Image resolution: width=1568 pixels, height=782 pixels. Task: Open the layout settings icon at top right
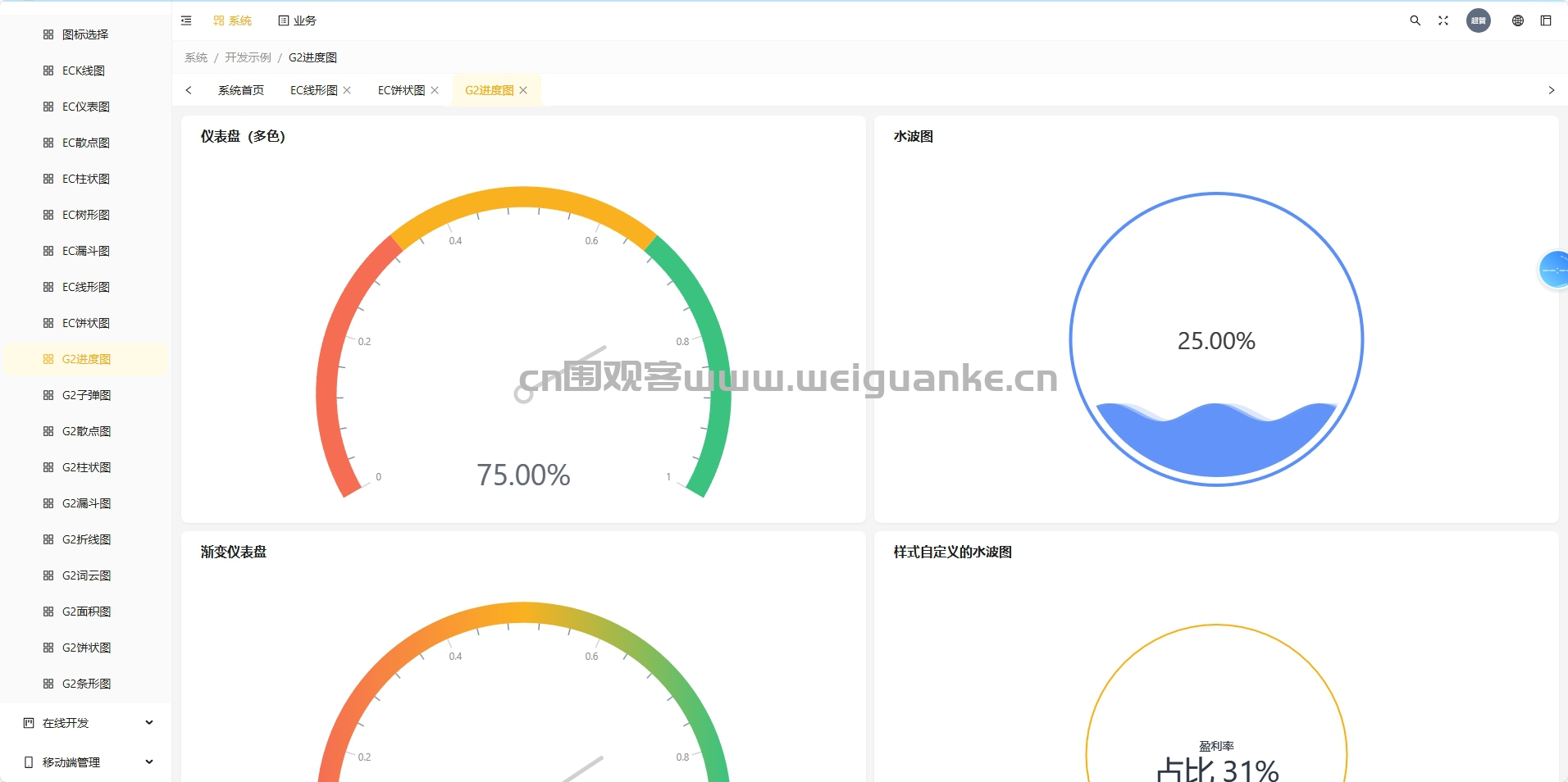(x=1546, y=20)
